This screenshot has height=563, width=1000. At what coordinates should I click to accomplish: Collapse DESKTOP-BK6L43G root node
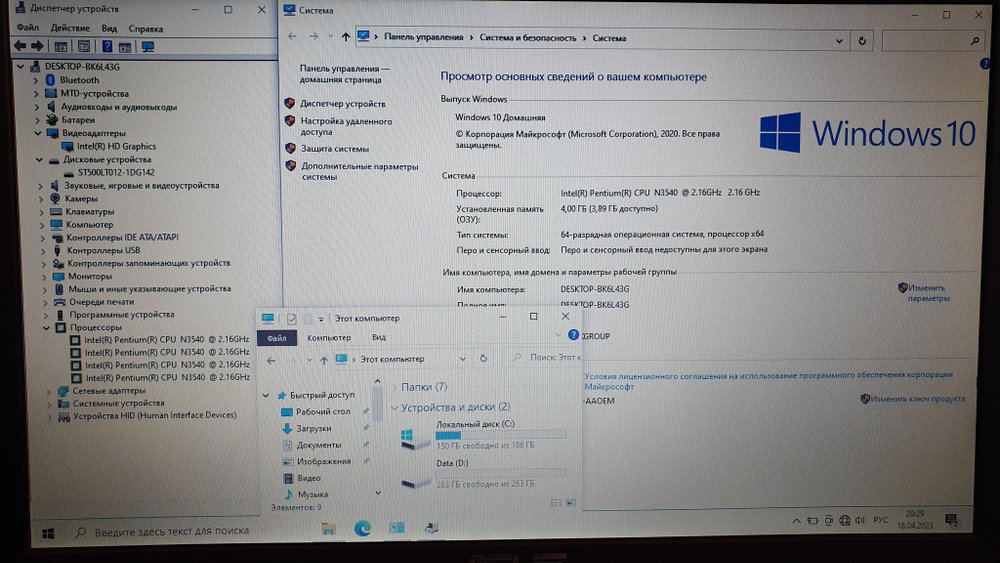click(20, 66)
